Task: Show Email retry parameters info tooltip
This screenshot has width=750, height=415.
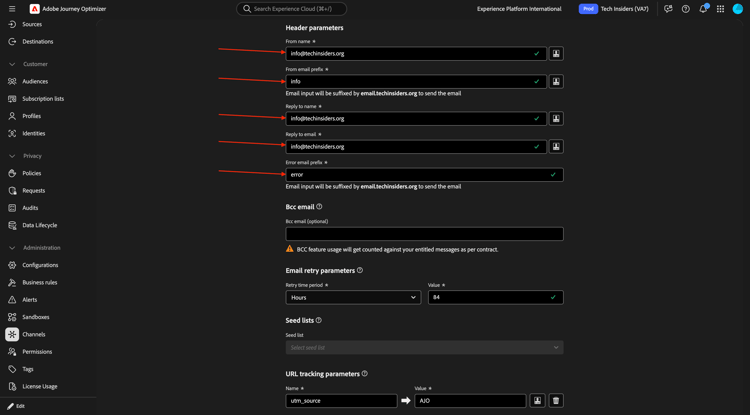Action: (360, 270)
